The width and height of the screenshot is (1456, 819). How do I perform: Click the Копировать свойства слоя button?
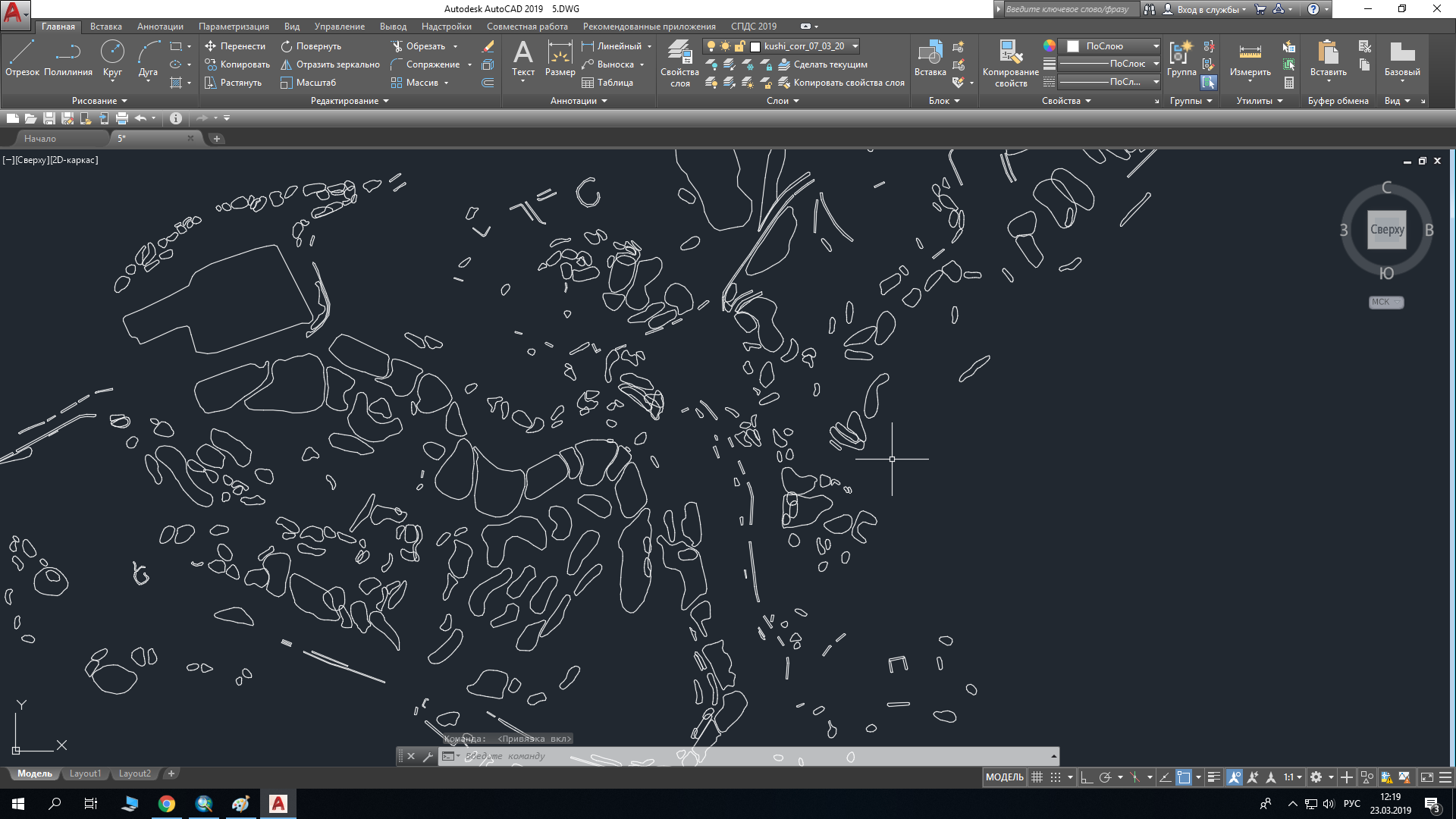tap(849, 83)
